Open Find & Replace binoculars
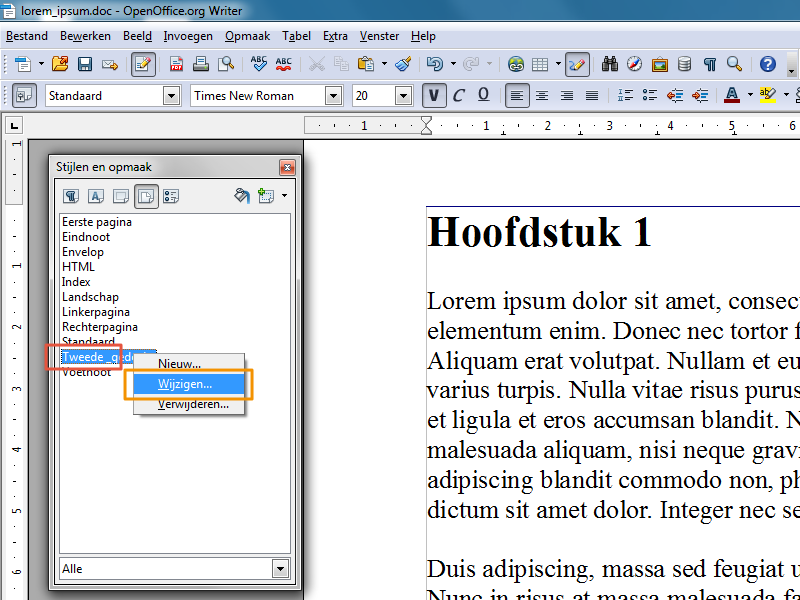This screenshot has width=800, height=600. pyautogui.click(x=610, y=64)
